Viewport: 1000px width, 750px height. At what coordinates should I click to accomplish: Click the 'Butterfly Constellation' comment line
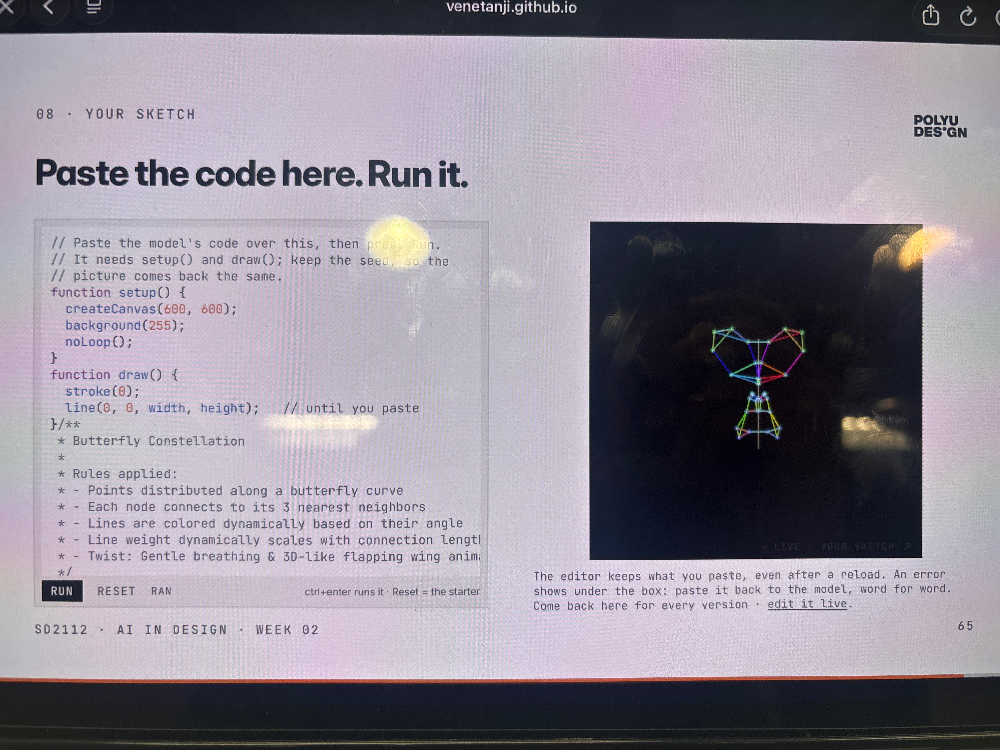[x=151, y=441]
